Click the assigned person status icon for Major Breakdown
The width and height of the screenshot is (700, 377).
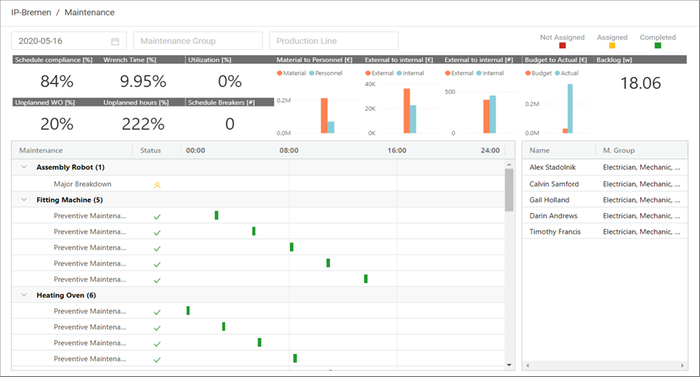pyautogui.click(x=157, y=184)
